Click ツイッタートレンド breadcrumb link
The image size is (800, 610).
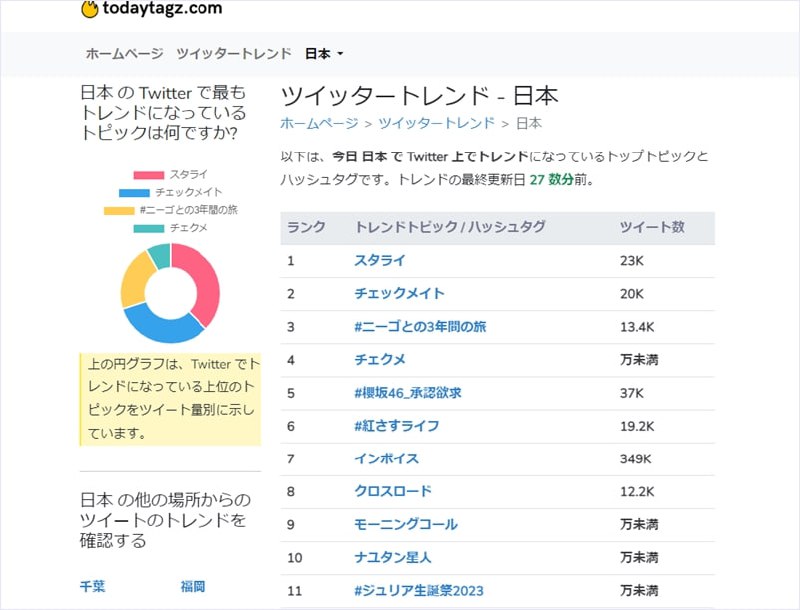tap(437, 123)
